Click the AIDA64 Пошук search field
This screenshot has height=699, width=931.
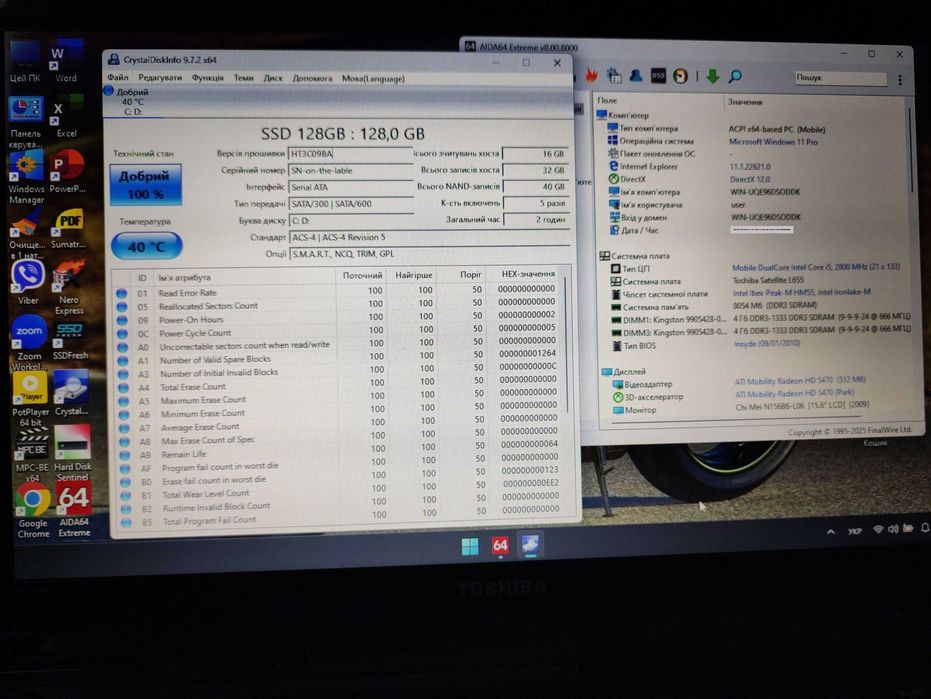(x=841, y=78)
